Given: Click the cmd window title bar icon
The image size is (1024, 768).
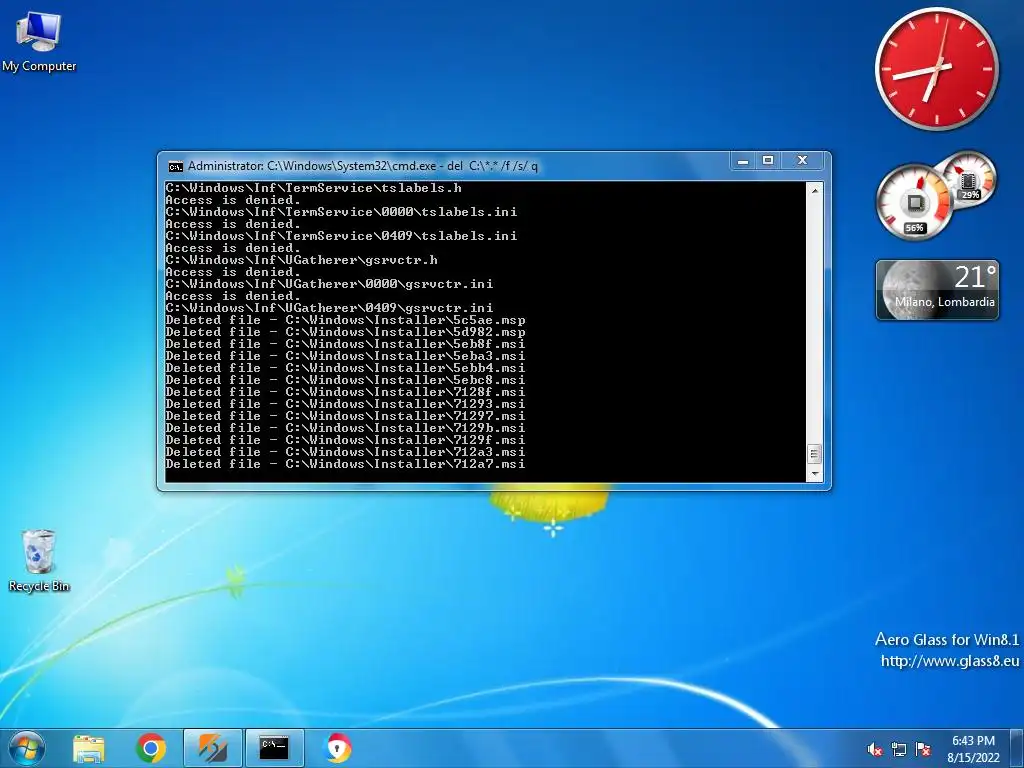Looking at the screenshot, I should coord(175,167).
